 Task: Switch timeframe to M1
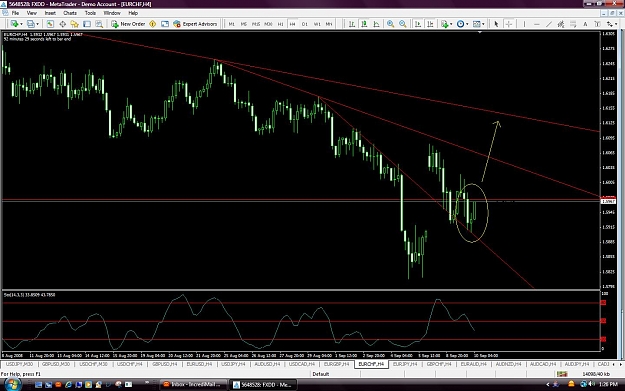click(232, 24)
